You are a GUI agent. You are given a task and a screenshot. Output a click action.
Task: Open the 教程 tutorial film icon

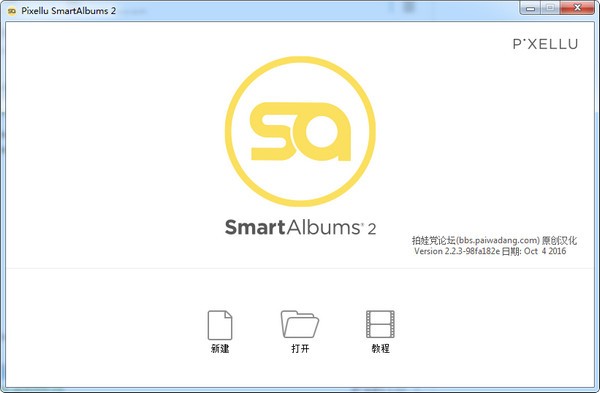380,324
